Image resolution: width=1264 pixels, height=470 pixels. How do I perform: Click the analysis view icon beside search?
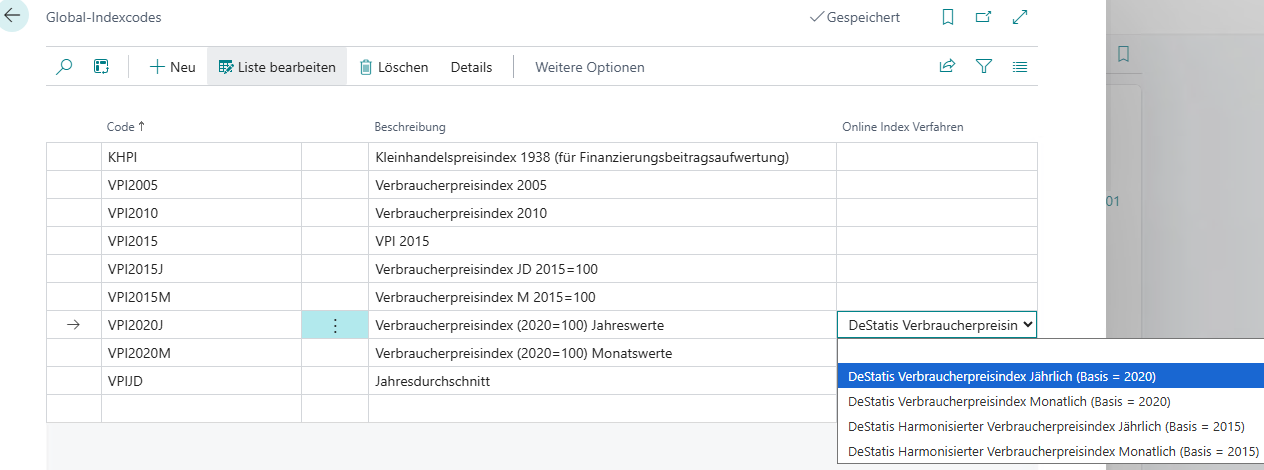(x=101, y=67)
